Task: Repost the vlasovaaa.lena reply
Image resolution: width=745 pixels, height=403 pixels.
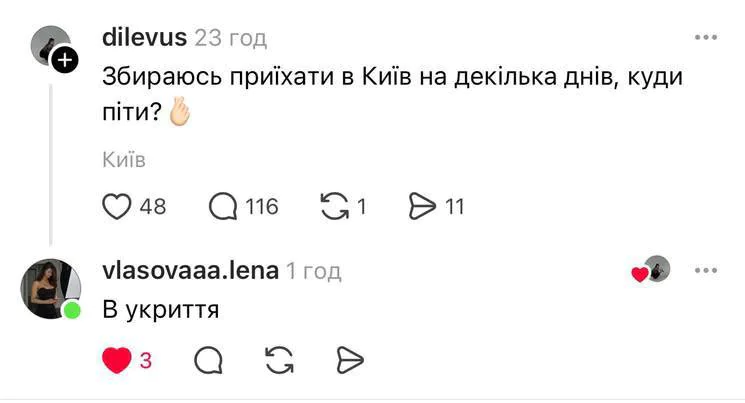Action: click(x=277, y=361)
